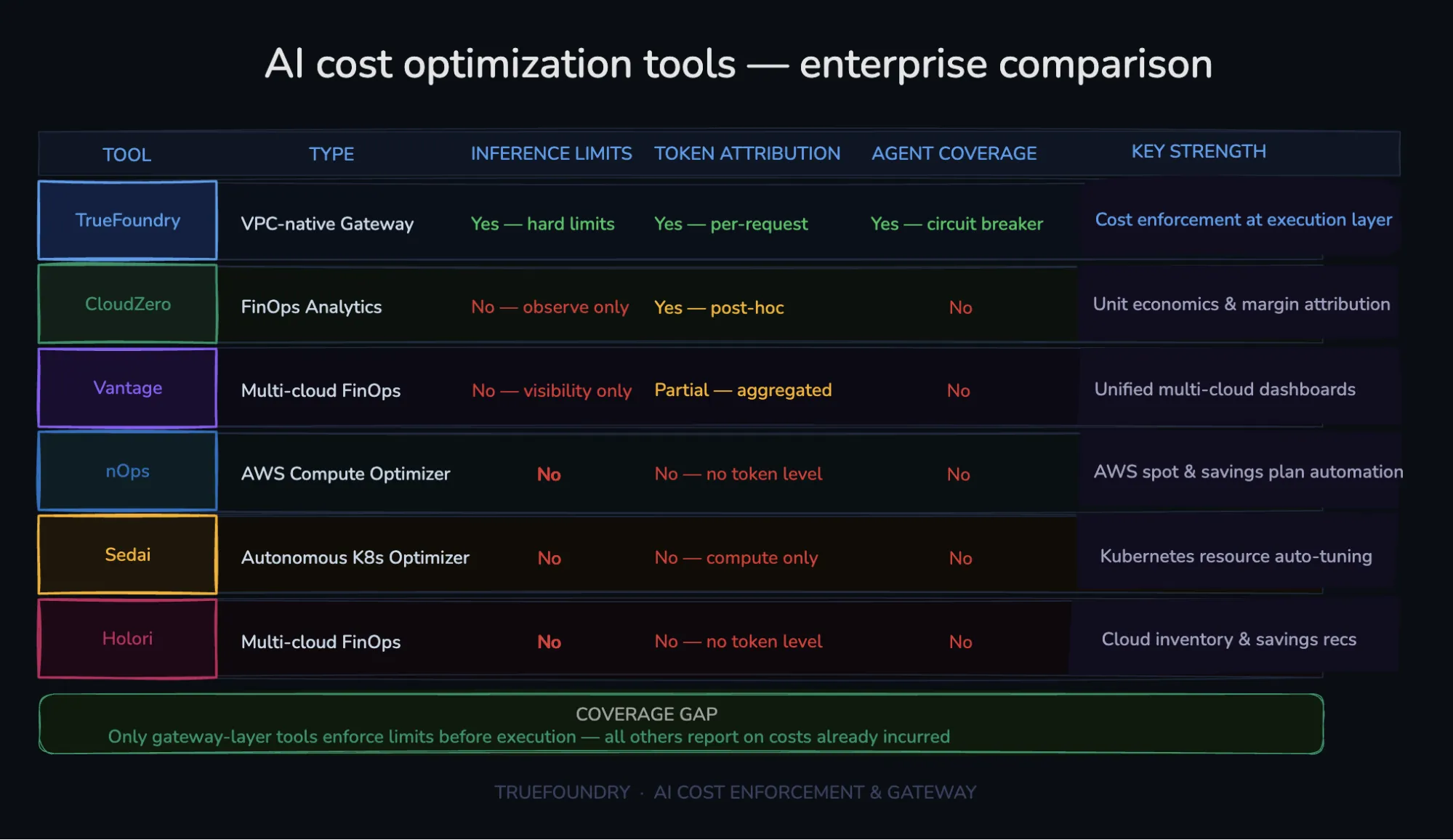The height and width of the screenshot is (840, 1453).
Task: Click 'No — observe only' cell
Action: point(550,307)
